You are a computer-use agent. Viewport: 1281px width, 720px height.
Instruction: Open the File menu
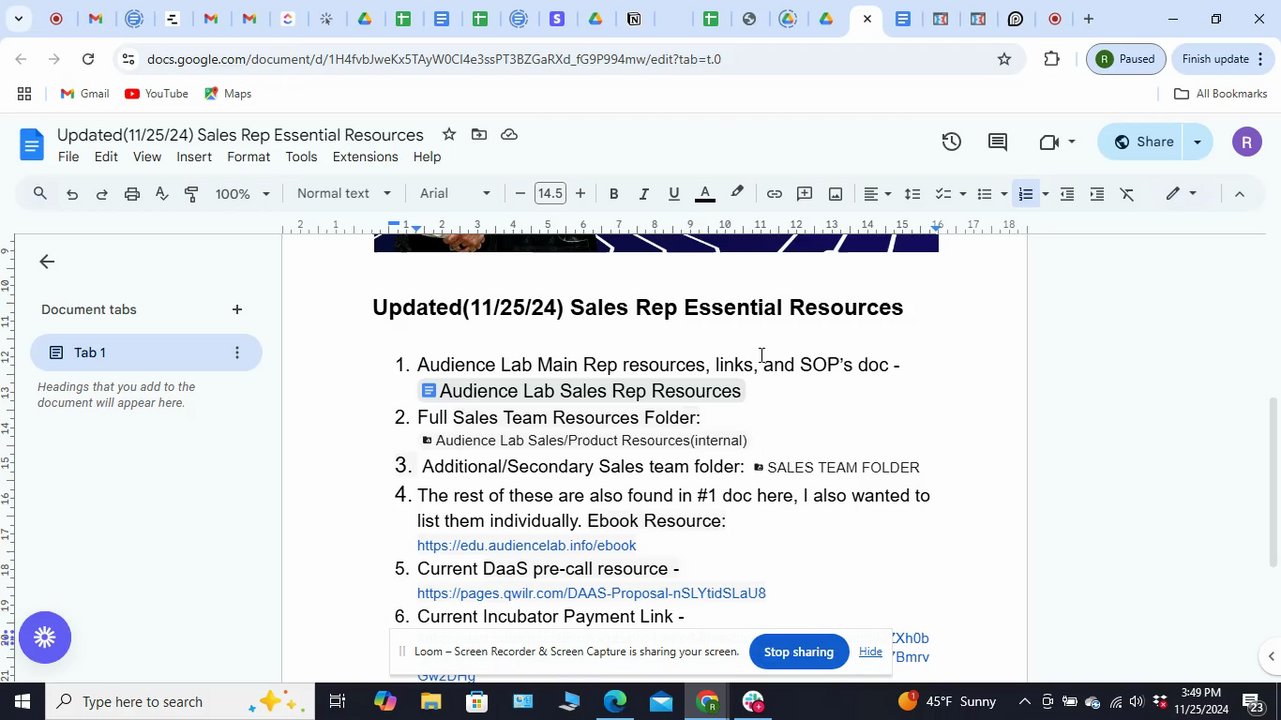(68, 157)
